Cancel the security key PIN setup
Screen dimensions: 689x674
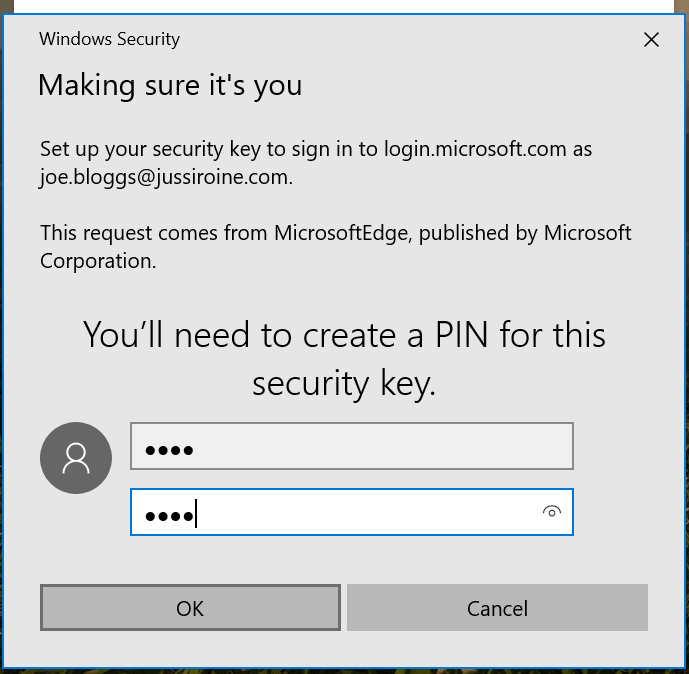click(497, 608)
